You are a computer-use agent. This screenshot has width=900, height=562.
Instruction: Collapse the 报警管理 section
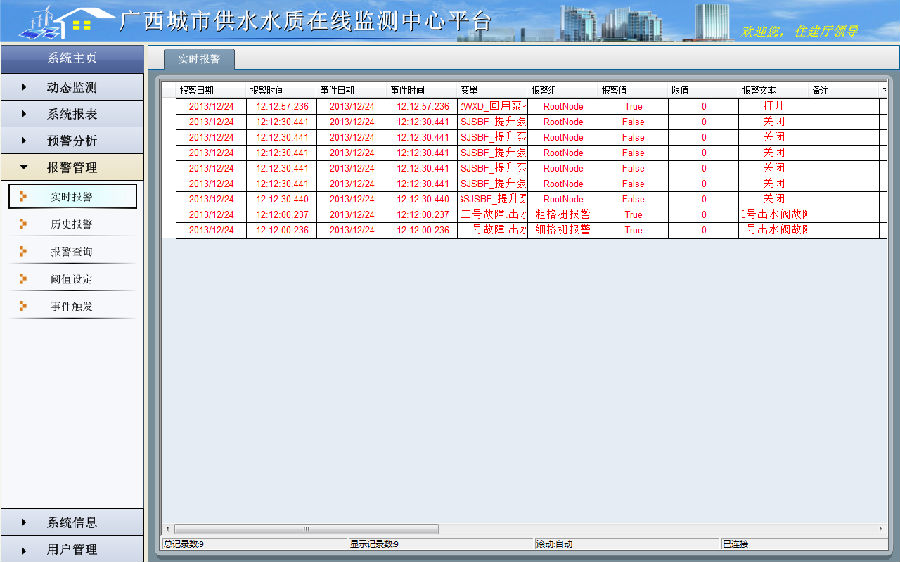coord(71,168)
